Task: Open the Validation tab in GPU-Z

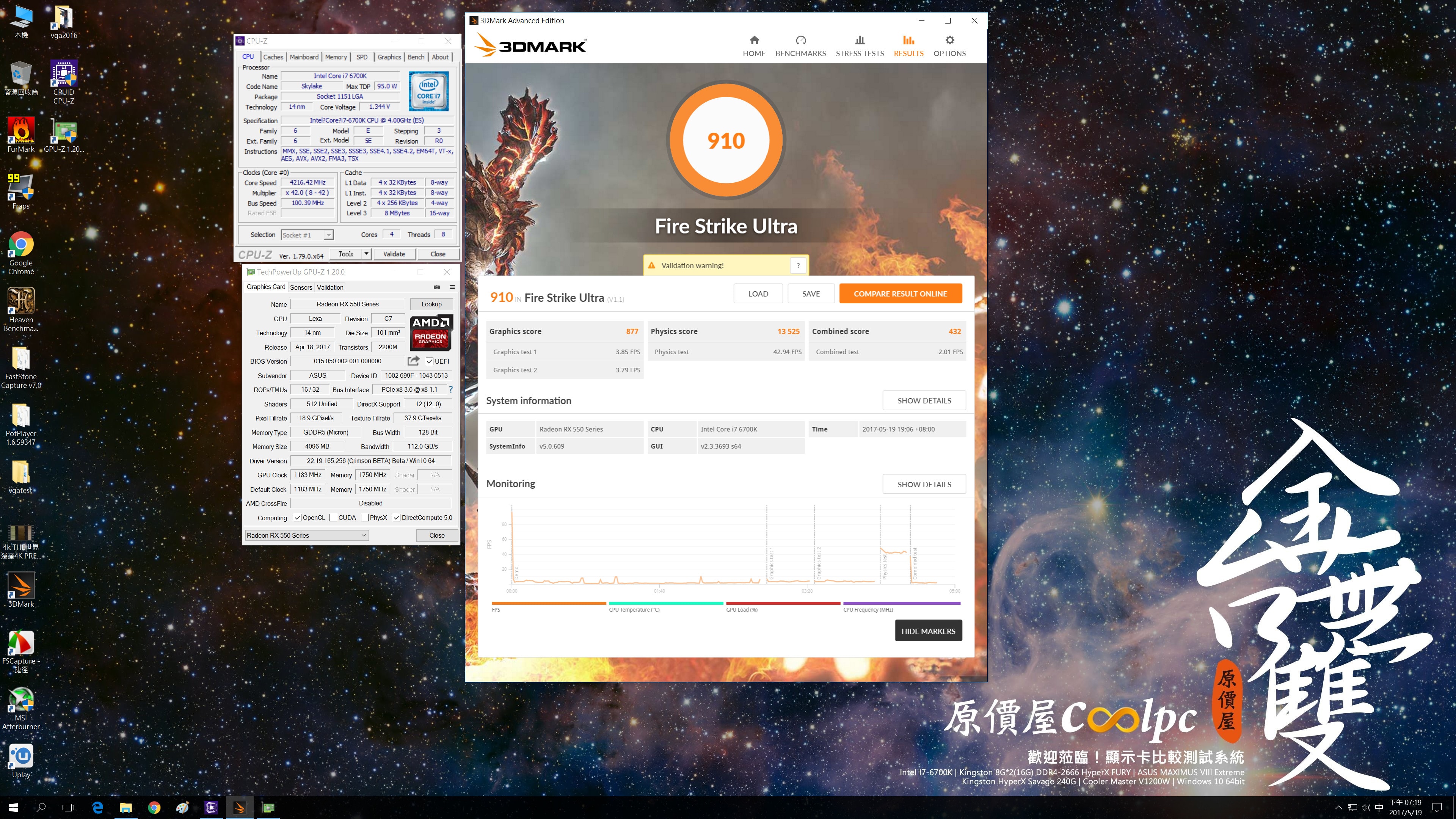Action: pos(329,287)
